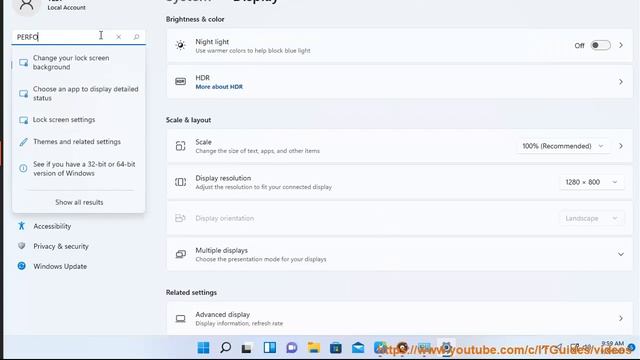Screen dimensions: 640x360
Task: Click the Advanced display monitor icon
Action: pos(180,318)
